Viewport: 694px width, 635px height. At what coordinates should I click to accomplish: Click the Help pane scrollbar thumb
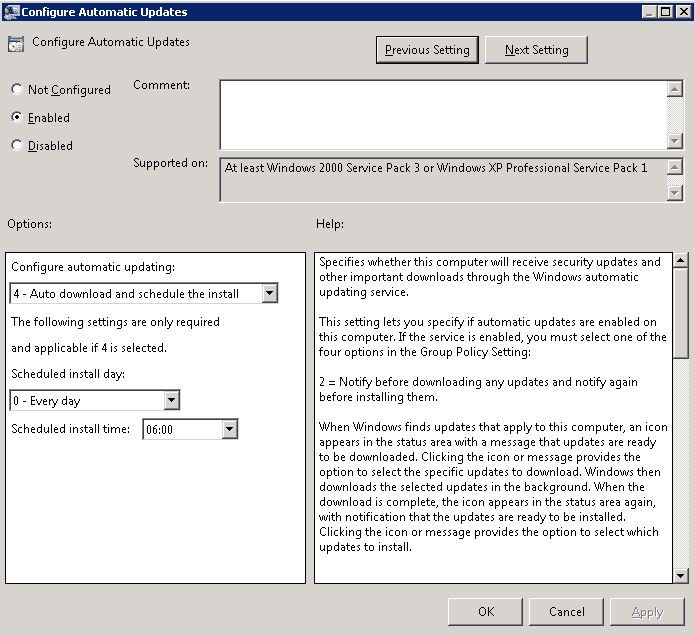[x=680, y=313]
